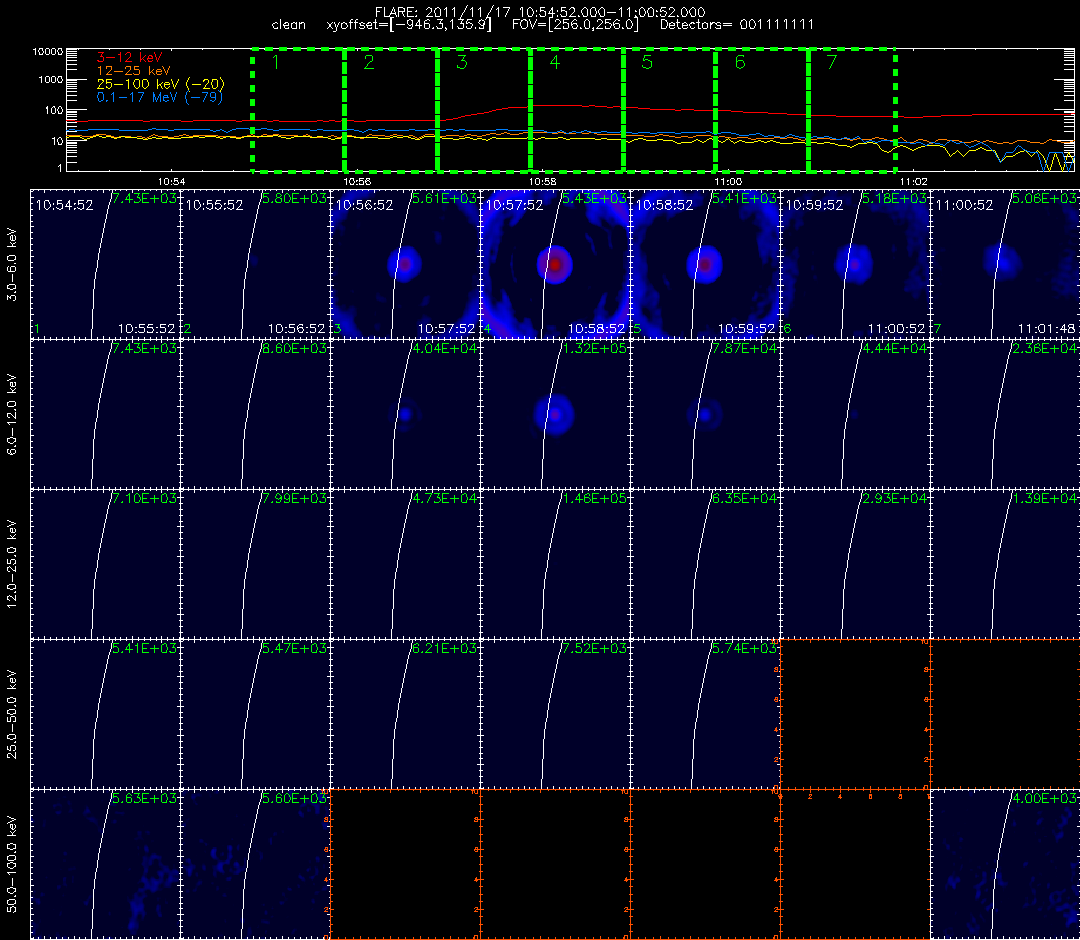
Task: Click the '10:58' time axis label
Action: pyautogui.click(x=543, y=182)
